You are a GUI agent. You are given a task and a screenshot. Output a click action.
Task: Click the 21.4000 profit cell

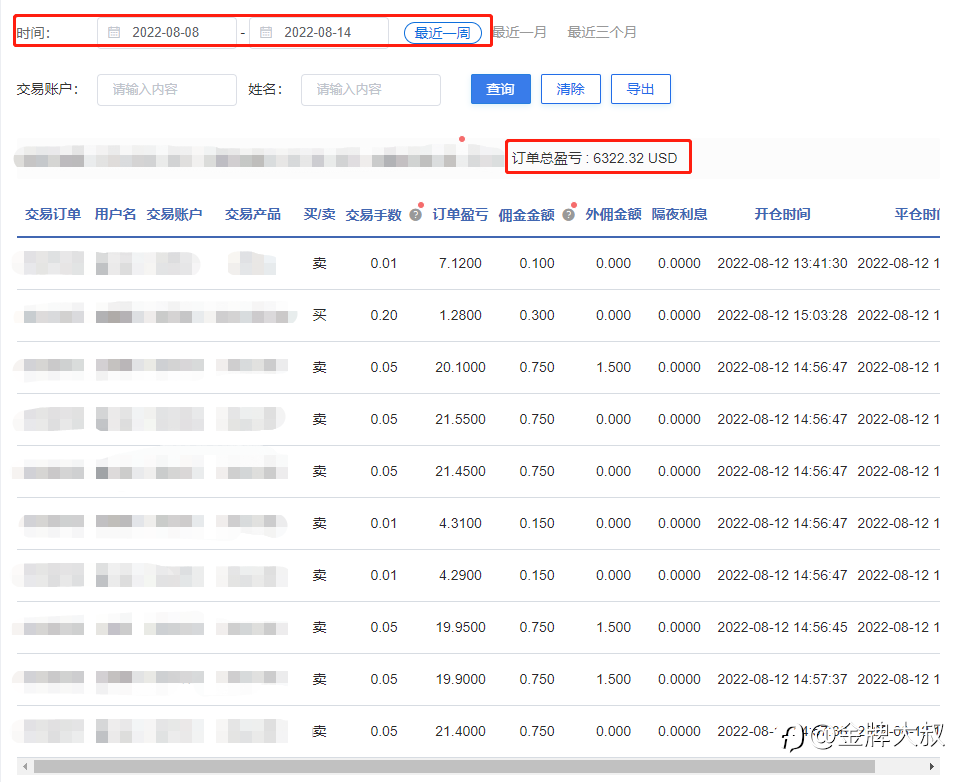pos(460,731)
